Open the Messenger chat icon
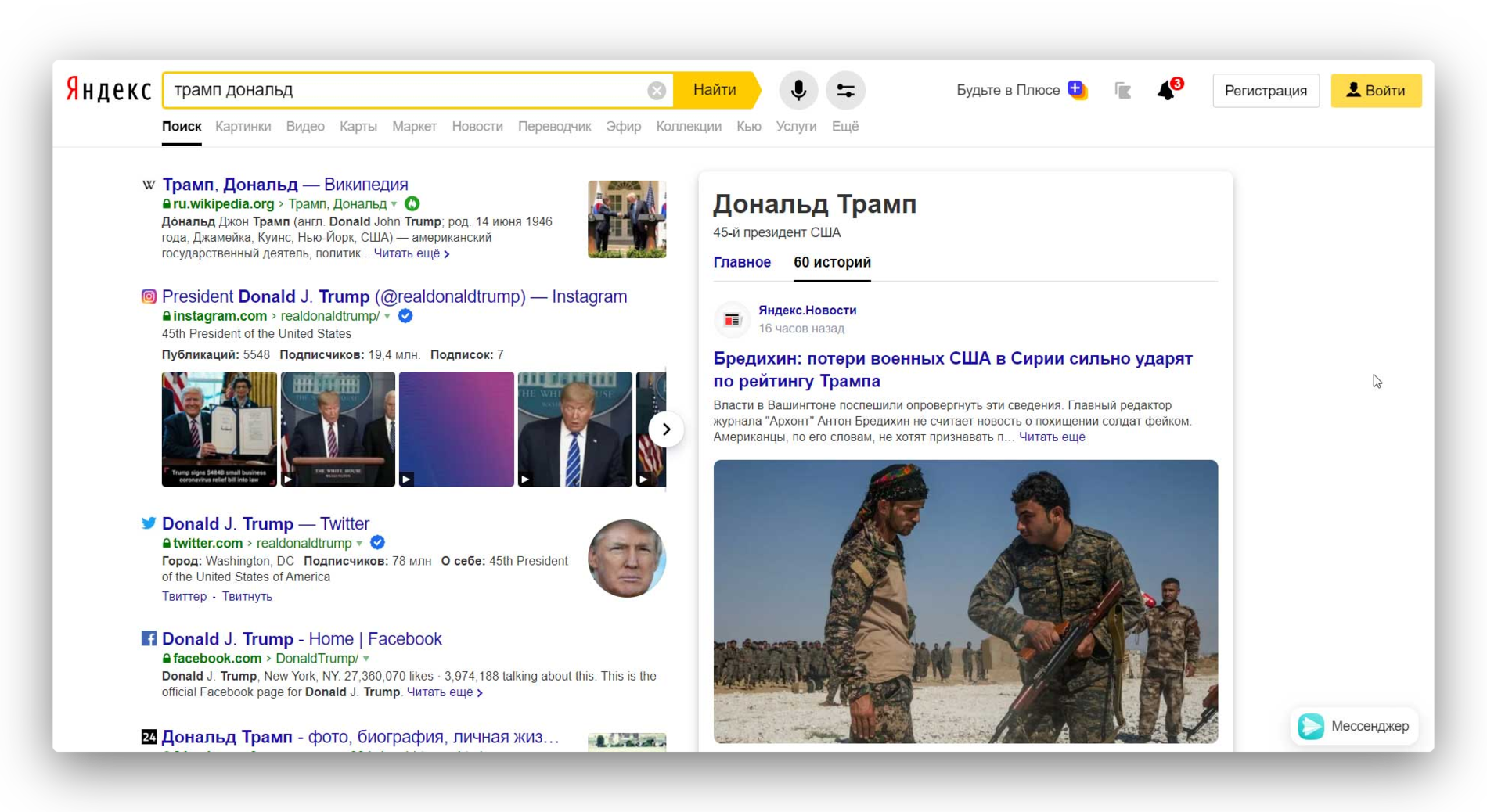This screenshot has width=1487, height=812. click(x=1311, y=726)
